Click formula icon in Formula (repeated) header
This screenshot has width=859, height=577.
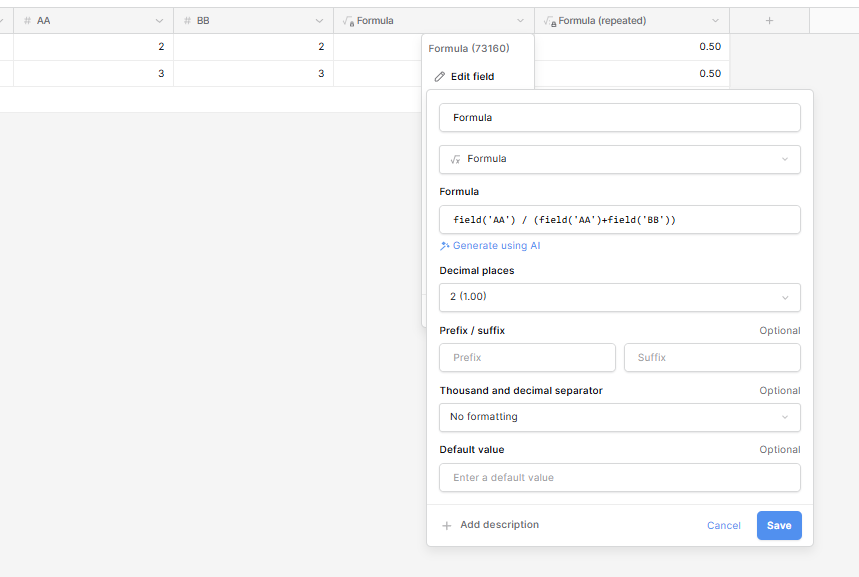tap(550, 21)
